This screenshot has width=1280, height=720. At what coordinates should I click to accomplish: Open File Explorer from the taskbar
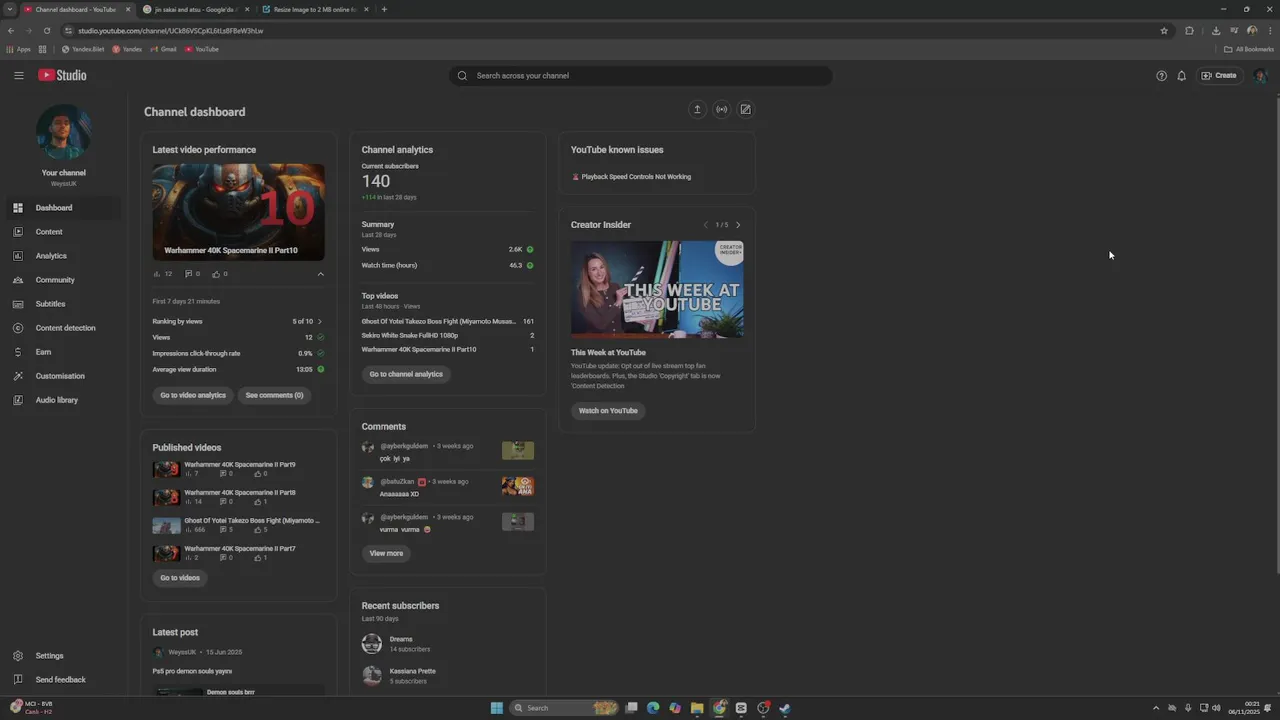pos(697,708)
